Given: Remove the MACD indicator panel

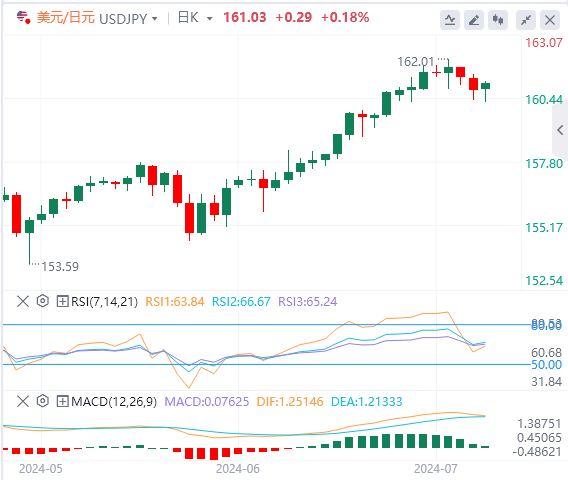Looking at the screenshot, I should 23,401.
